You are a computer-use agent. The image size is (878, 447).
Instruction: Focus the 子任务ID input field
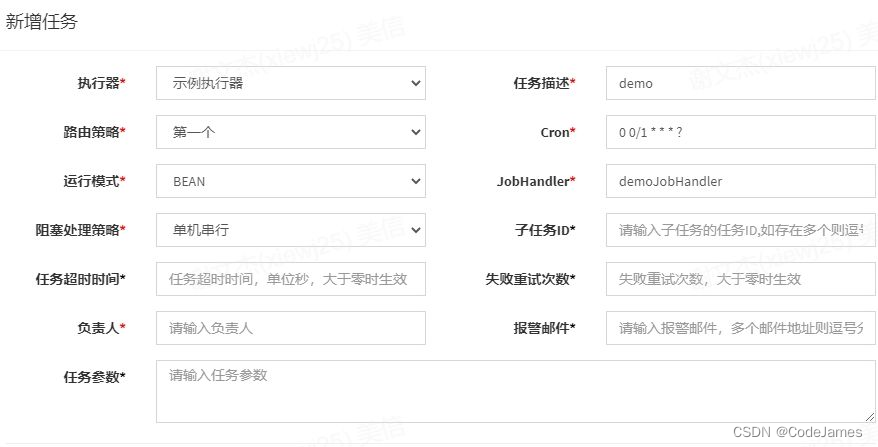[741, 230]
